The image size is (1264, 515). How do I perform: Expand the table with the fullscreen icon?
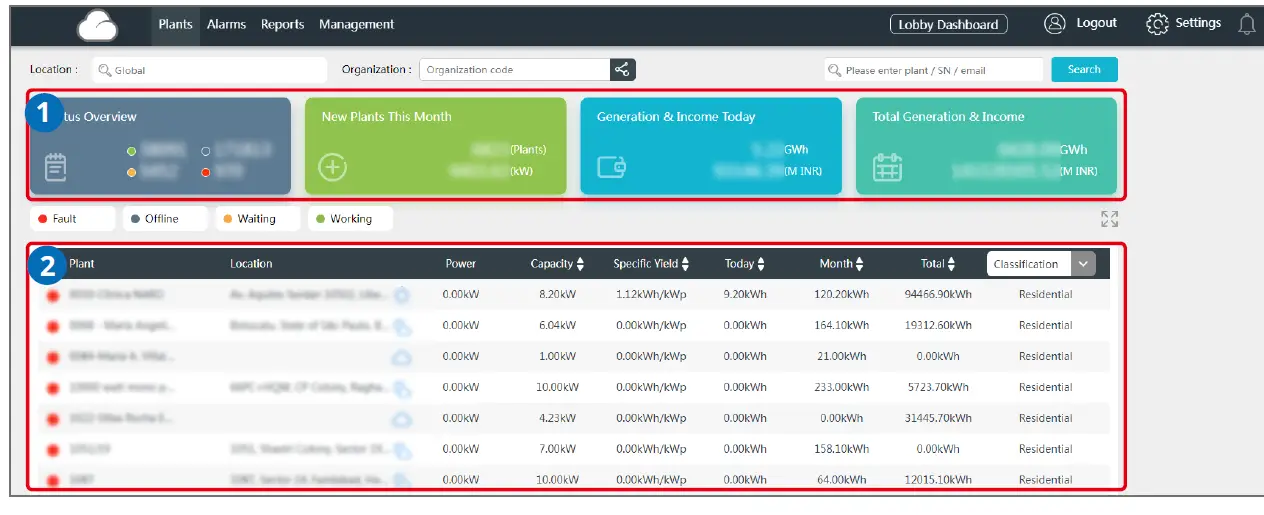point(1109,219)
